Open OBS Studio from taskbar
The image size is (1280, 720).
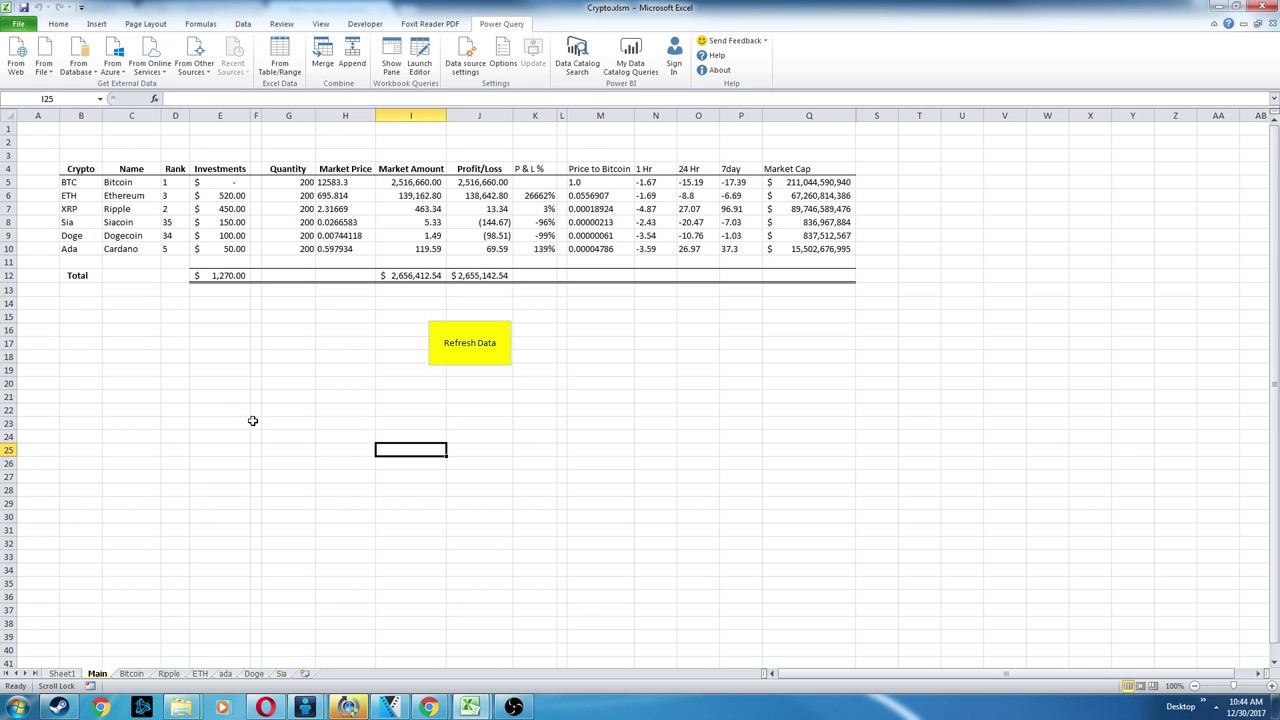513,707
